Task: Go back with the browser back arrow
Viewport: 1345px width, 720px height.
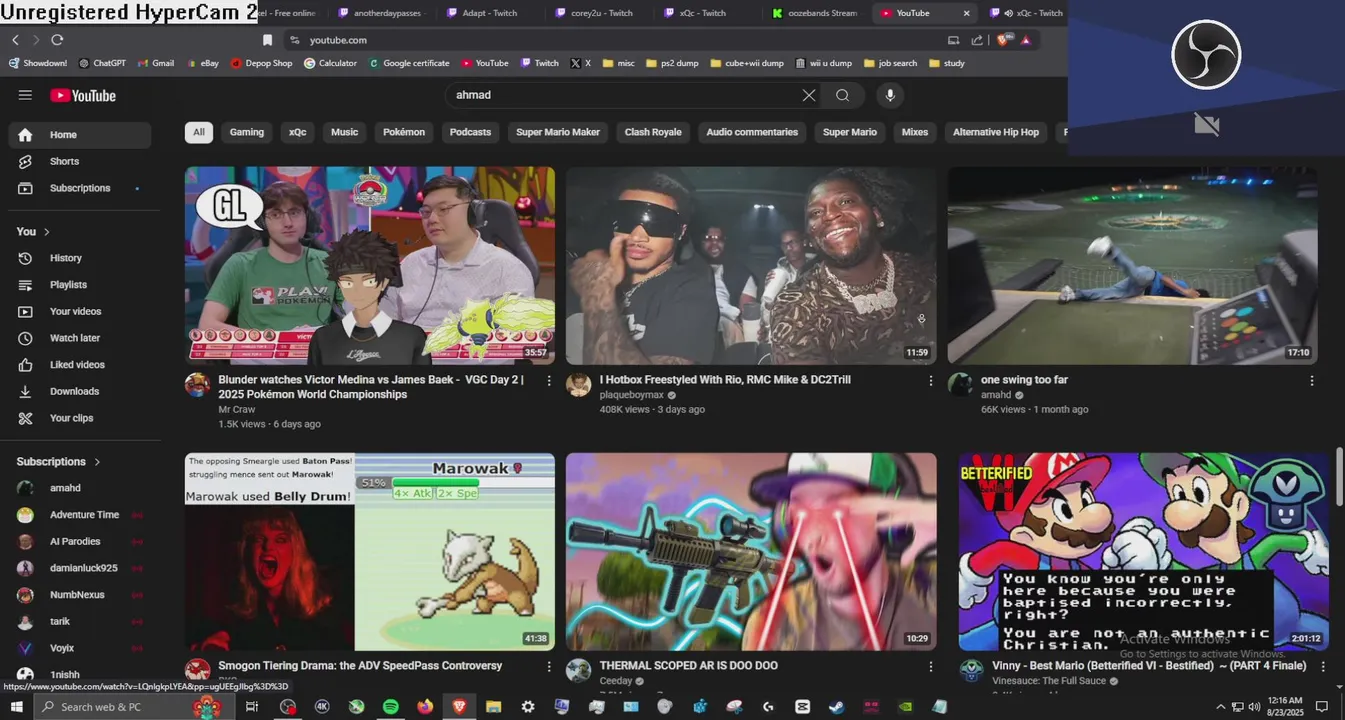Action: click(15, 40)
